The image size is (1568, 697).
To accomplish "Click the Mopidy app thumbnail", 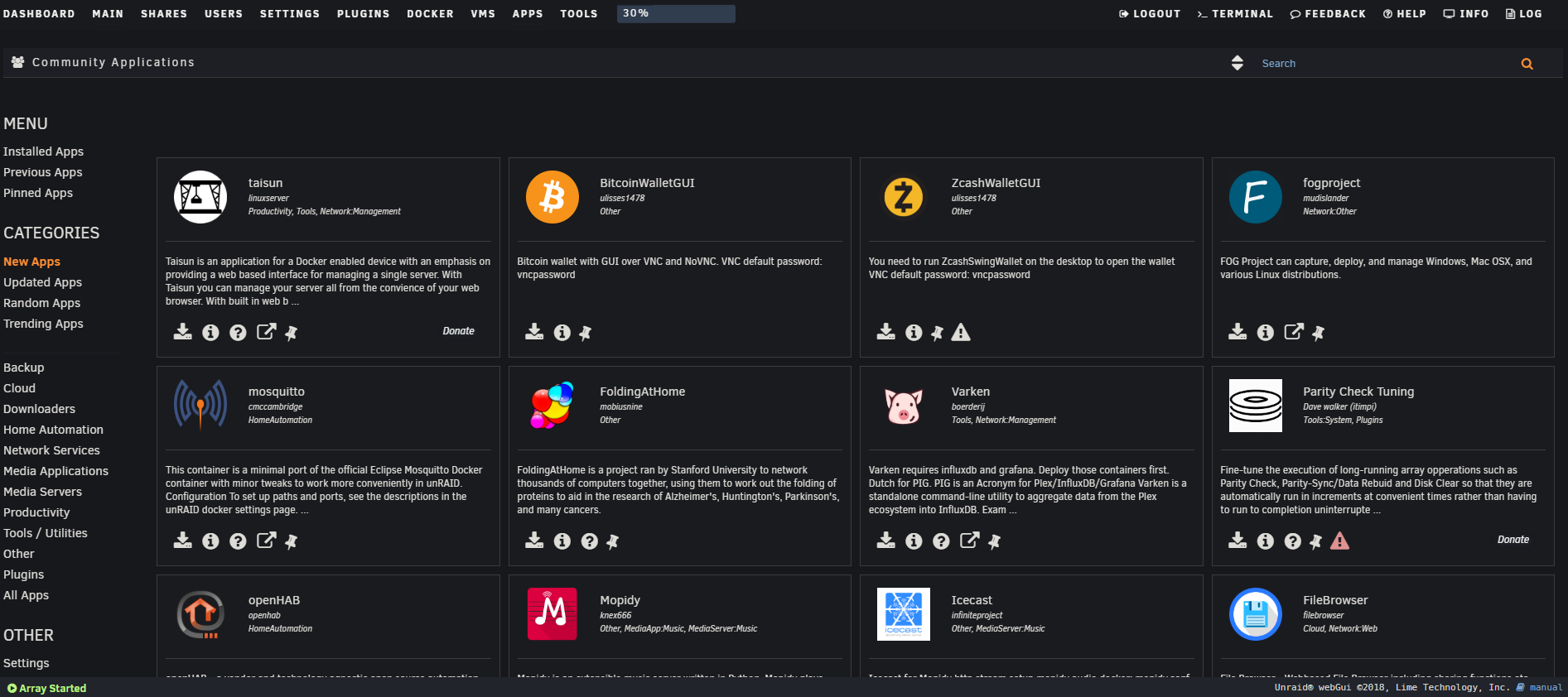I will click(552, 614).
